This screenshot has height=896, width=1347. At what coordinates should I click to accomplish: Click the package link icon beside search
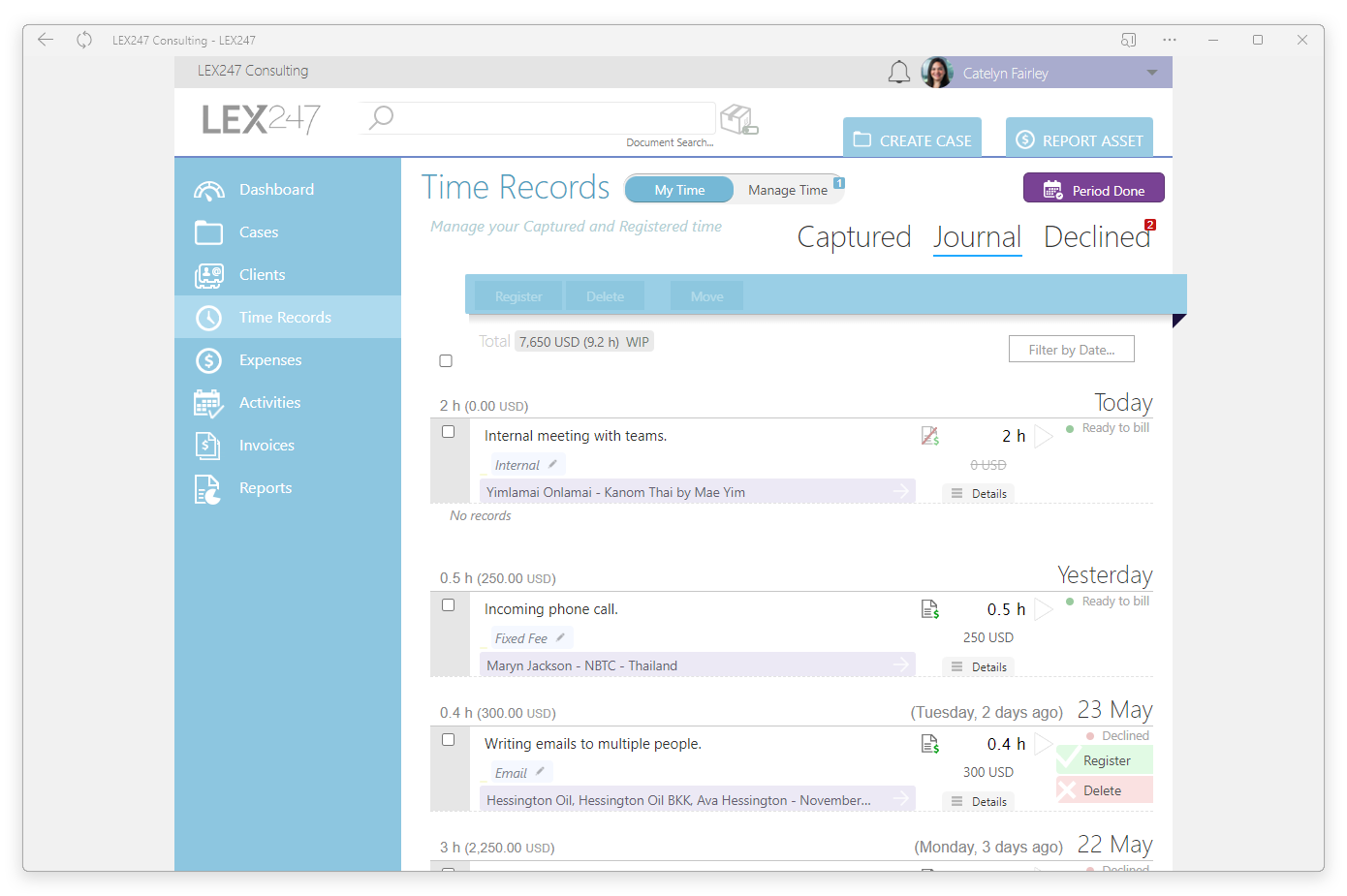click(x=739, y=120)
